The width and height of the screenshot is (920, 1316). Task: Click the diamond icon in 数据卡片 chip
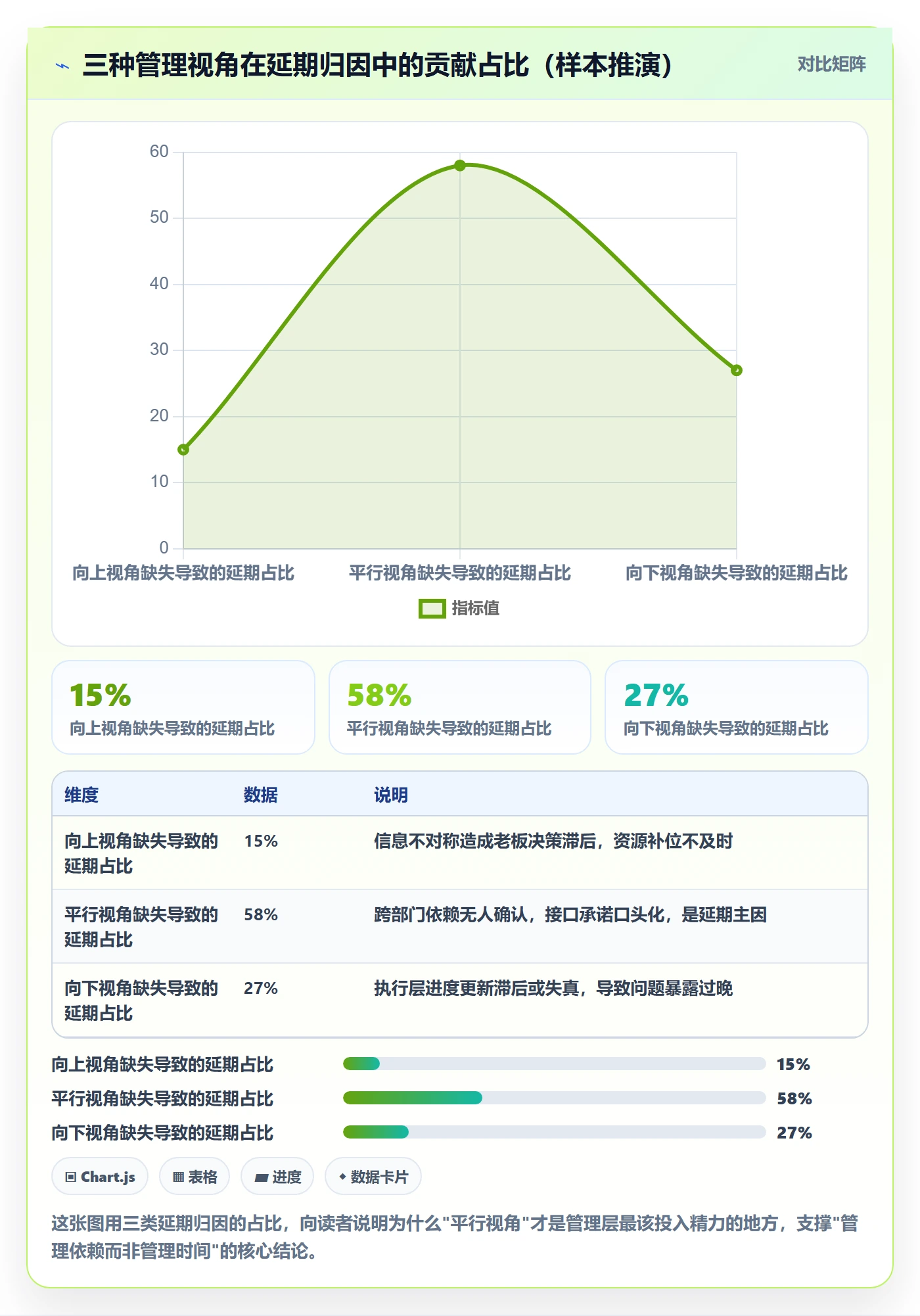click(x=342, y=1177)
